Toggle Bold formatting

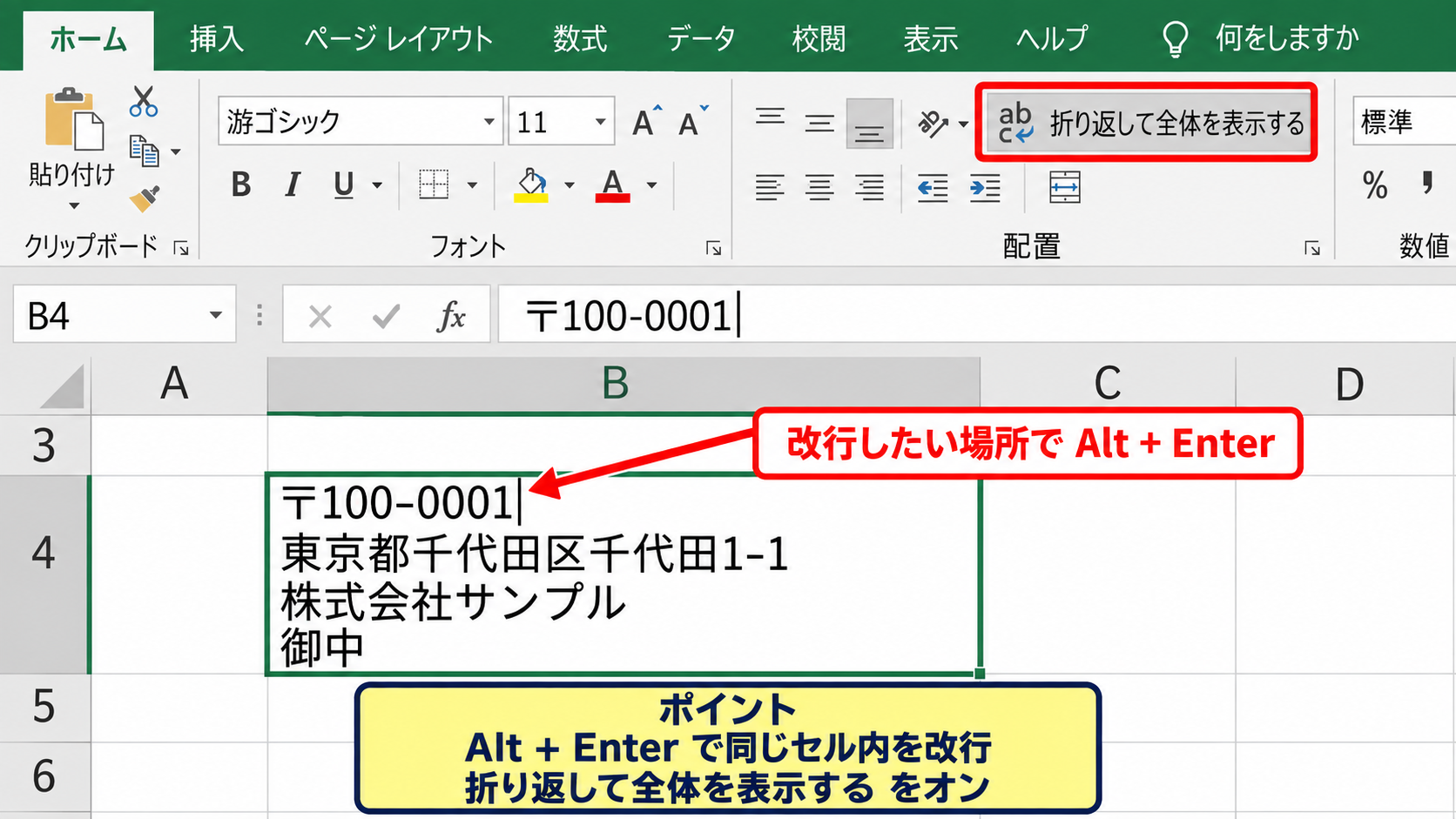click(241, 185)
